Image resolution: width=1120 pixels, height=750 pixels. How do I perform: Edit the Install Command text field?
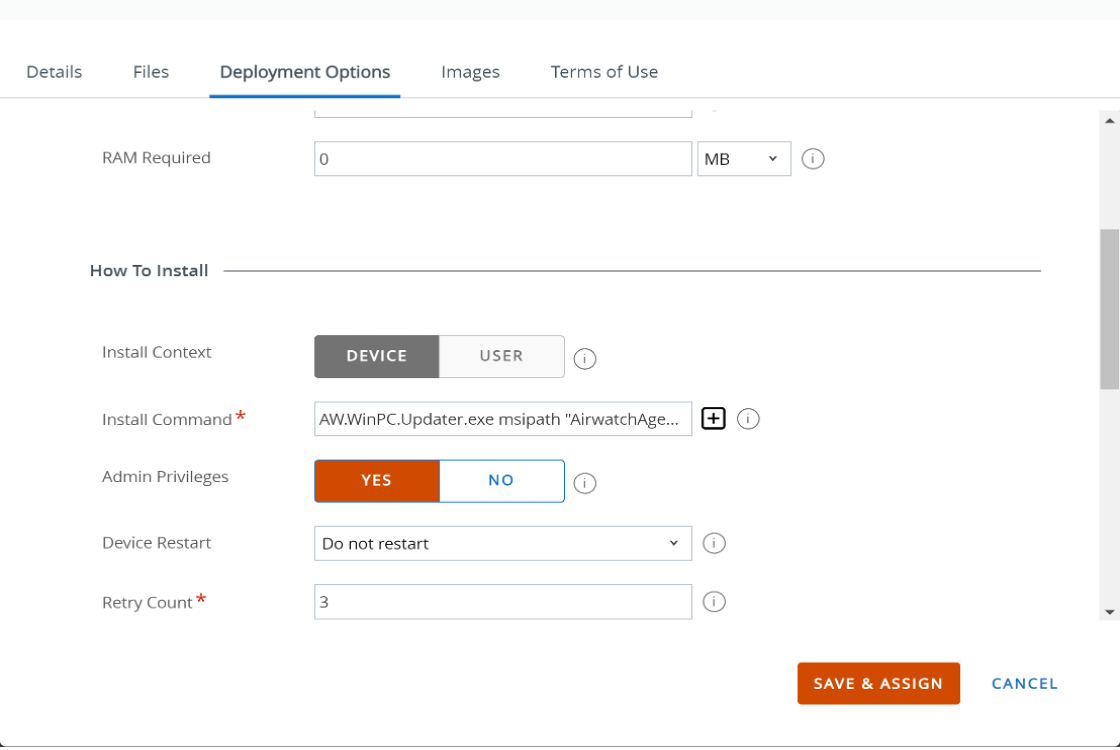(x=502, y=418)
